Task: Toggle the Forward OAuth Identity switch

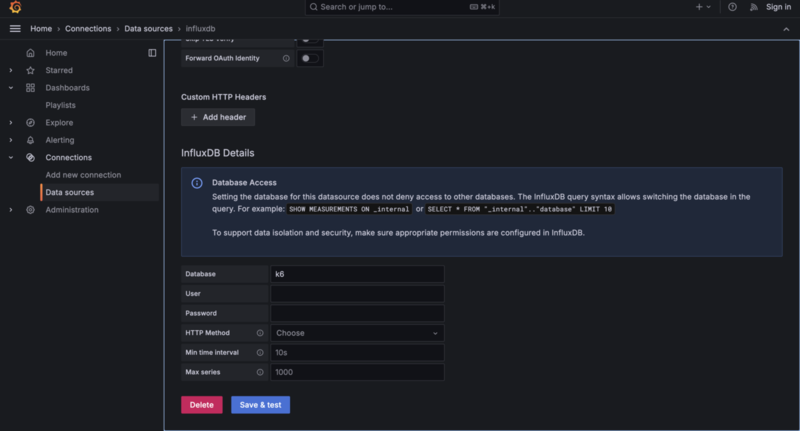Action: point(310,58)
